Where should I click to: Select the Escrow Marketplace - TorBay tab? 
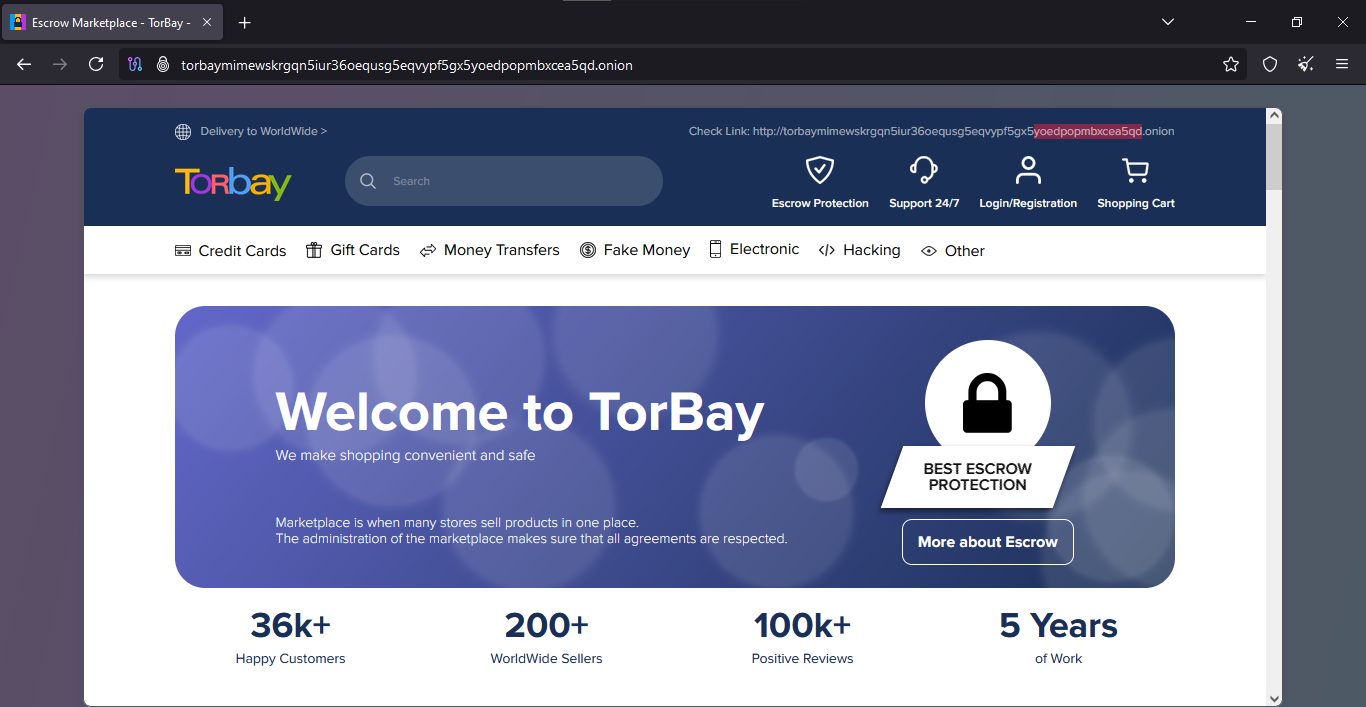[112, 22]
